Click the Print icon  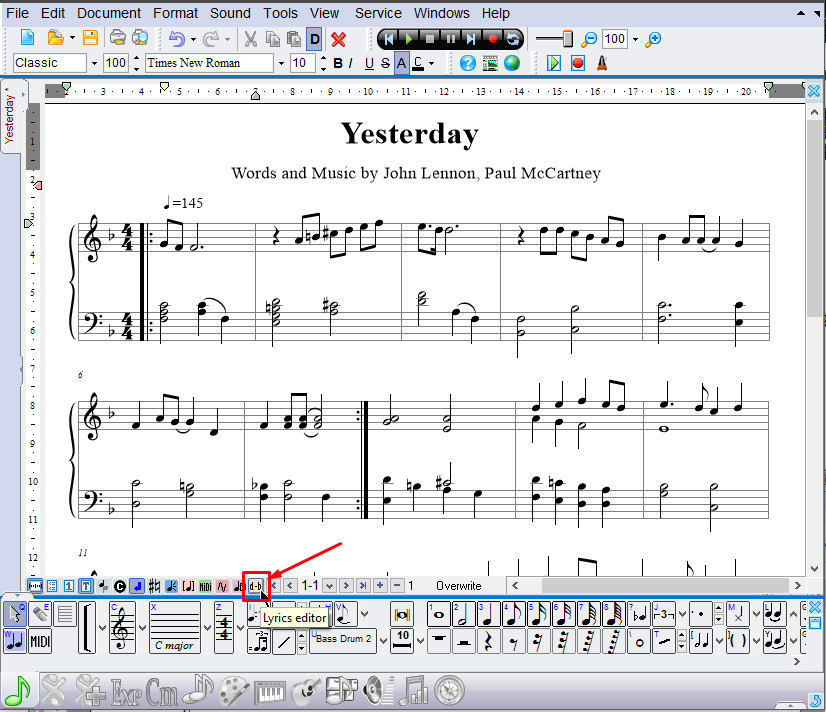click(117, 38)
